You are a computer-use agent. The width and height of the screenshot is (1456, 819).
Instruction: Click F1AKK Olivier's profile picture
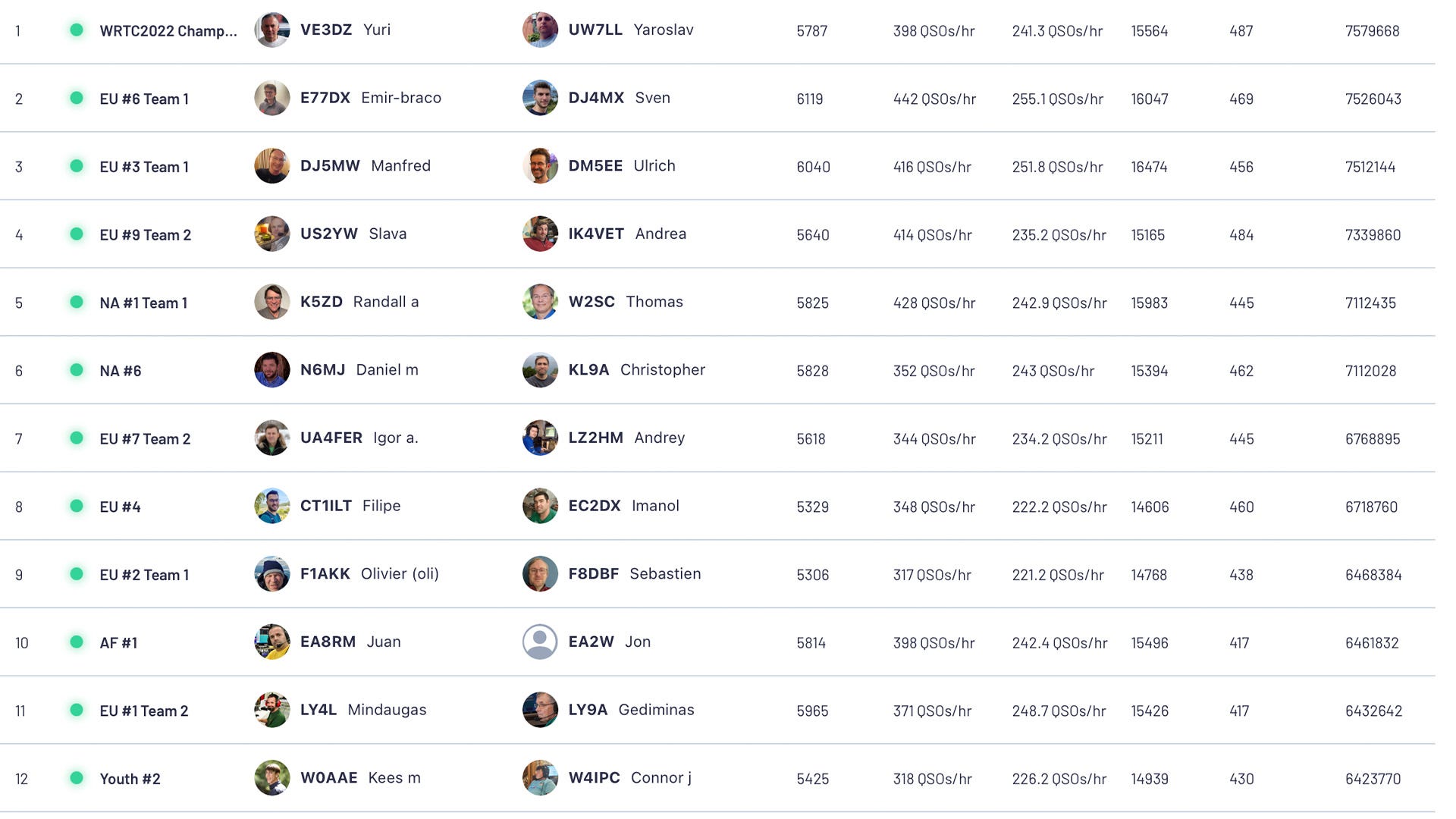click(x=271, y=573)
